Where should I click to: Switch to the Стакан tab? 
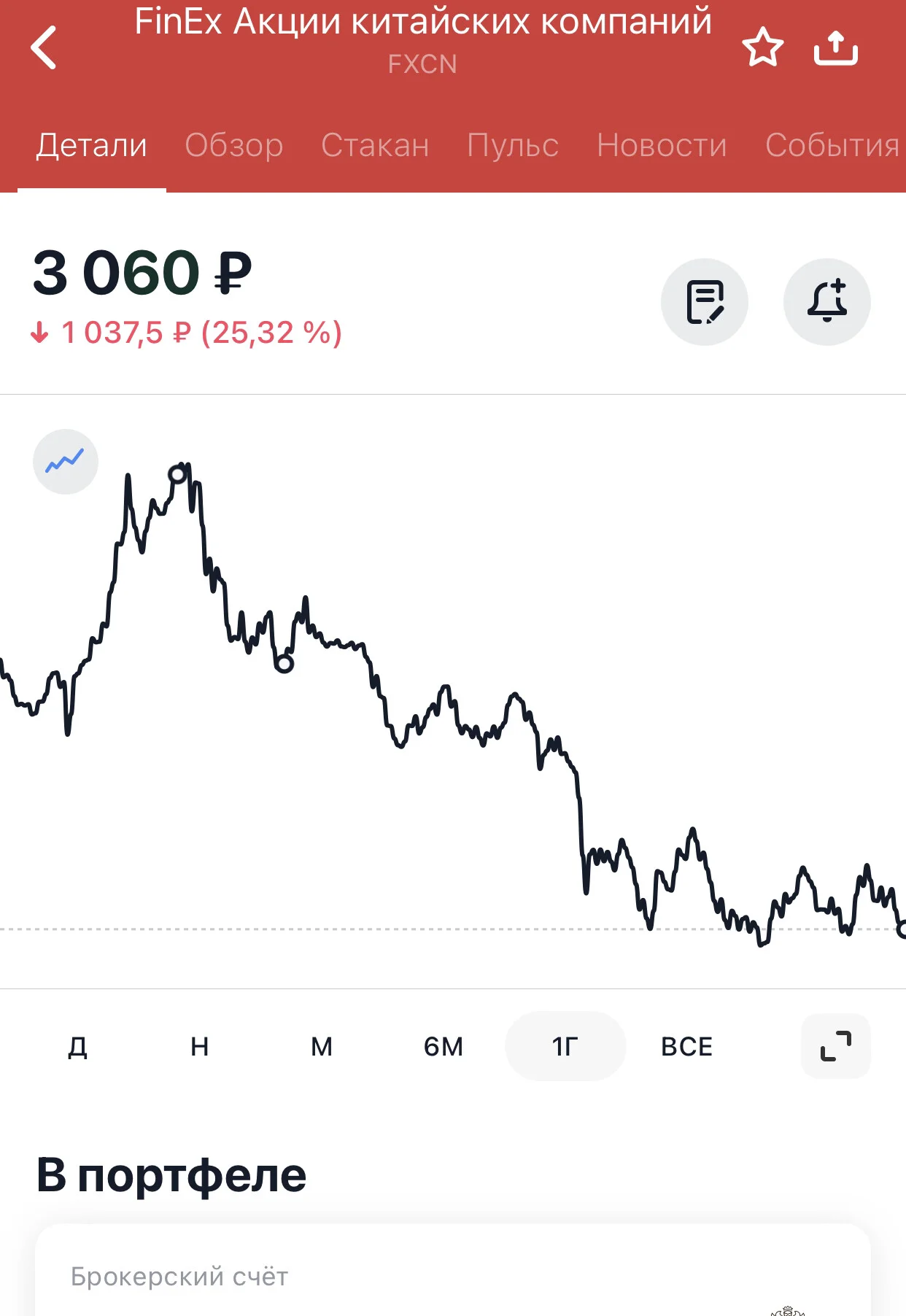click(x=375, y=145)
